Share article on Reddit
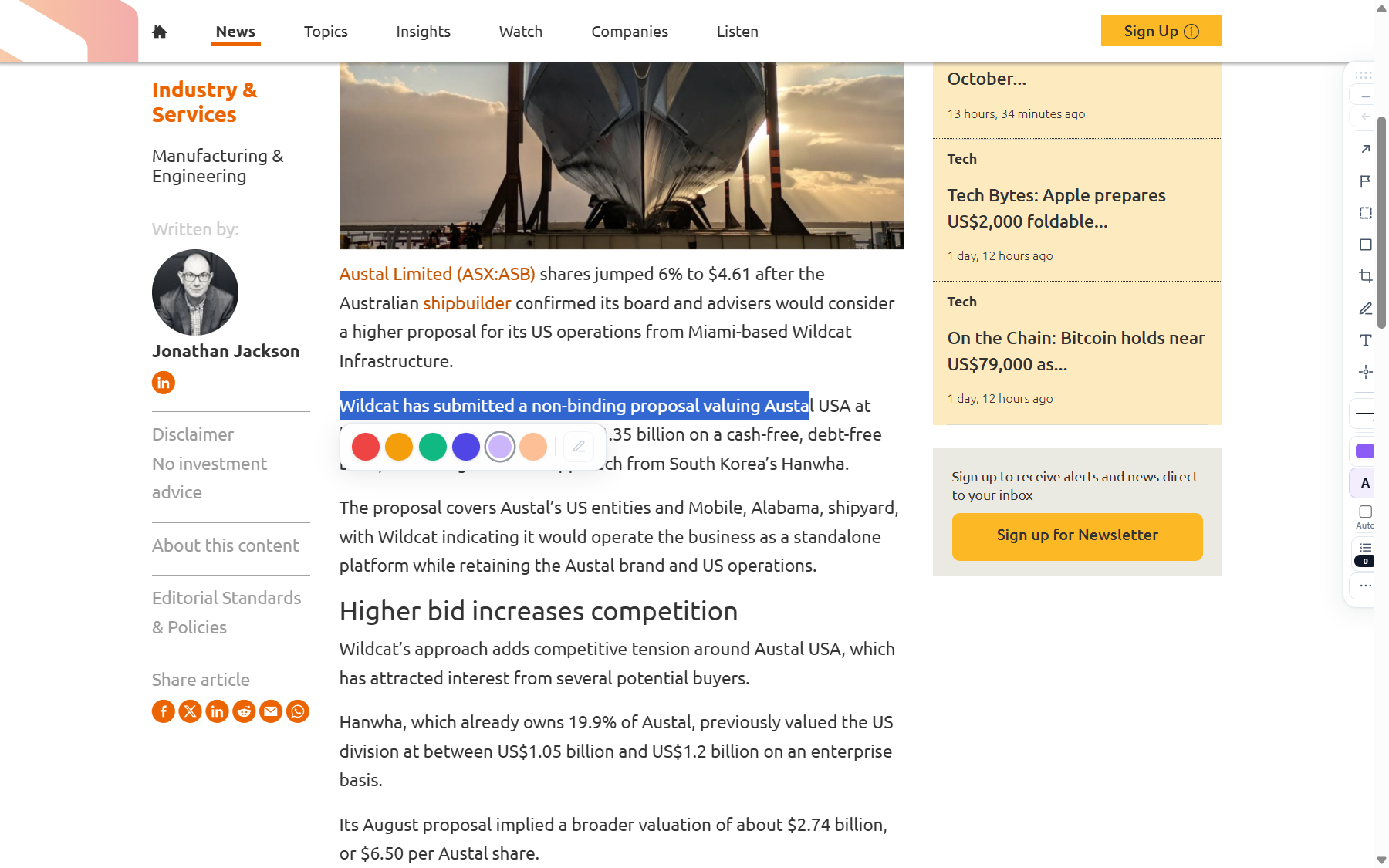 click(244, 711)
